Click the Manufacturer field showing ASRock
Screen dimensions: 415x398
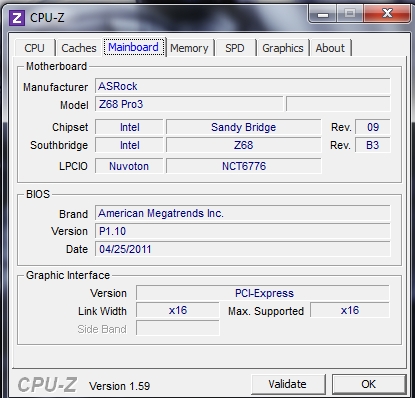[243, 86]
